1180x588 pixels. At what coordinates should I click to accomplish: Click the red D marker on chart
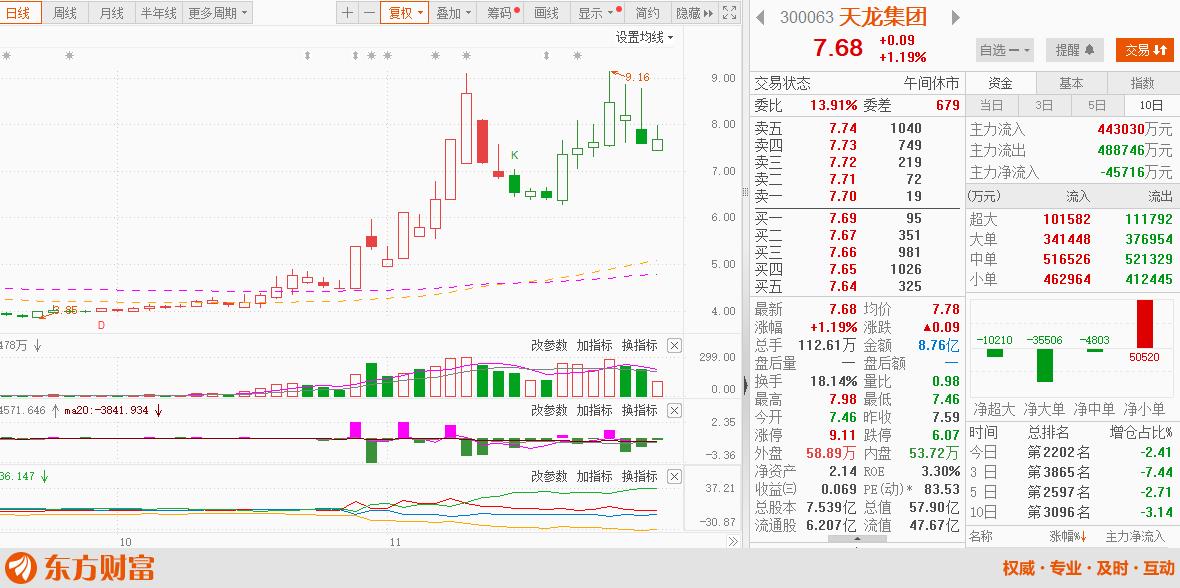click(x=101, y=325)
